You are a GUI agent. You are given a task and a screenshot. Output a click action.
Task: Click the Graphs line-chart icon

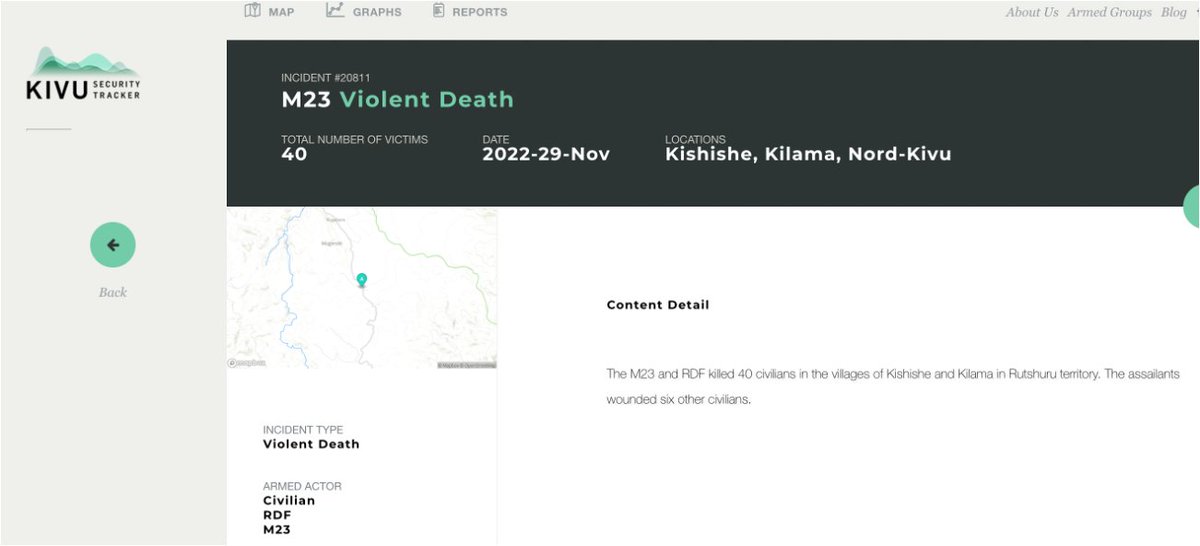335,10
